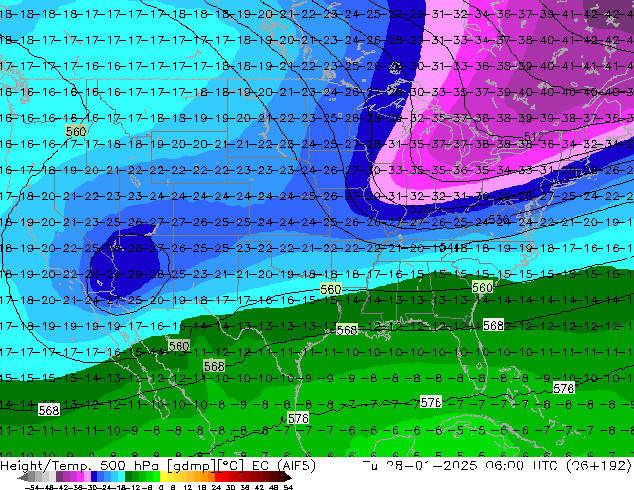Select the 560 label over northwest Mexico
Viewport: 634px width, 490px height.
179,346
